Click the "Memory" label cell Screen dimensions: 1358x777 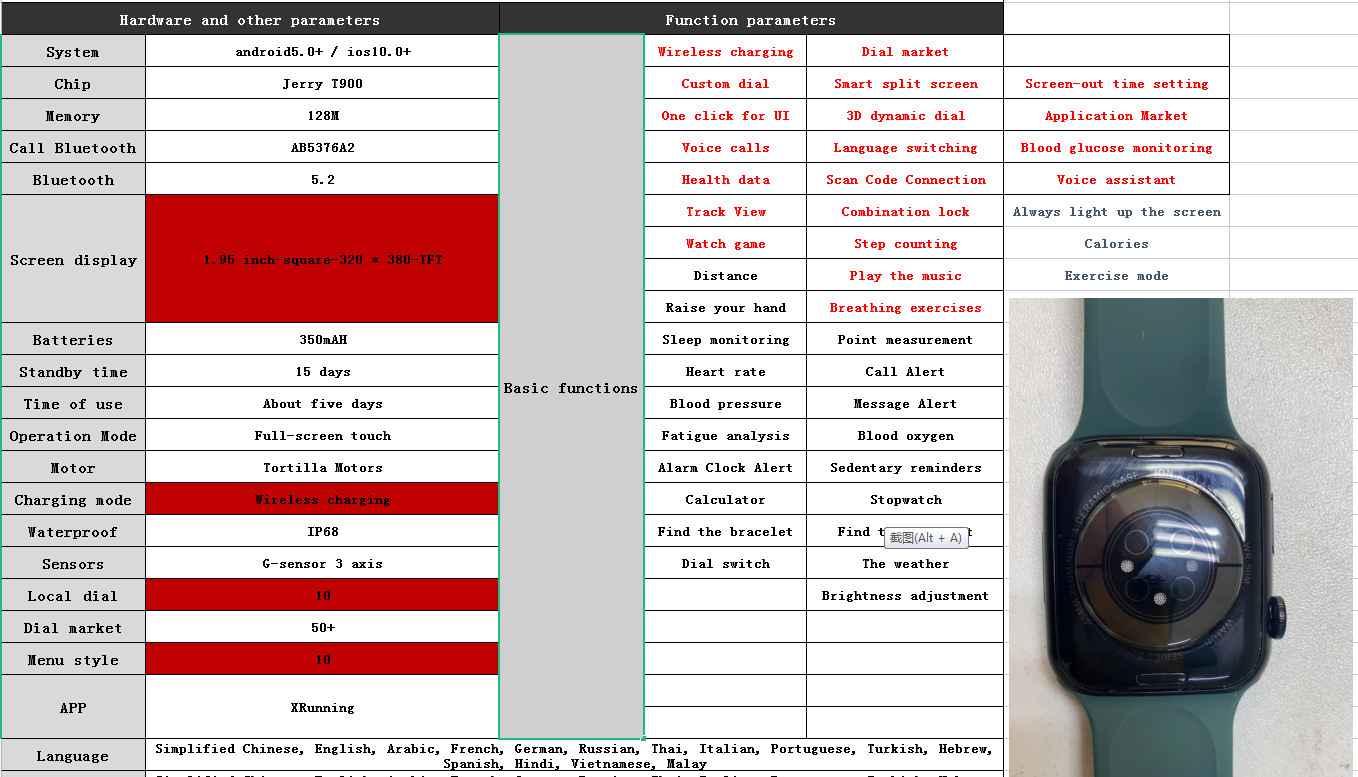pyautogui.click(x=73, y=116)
